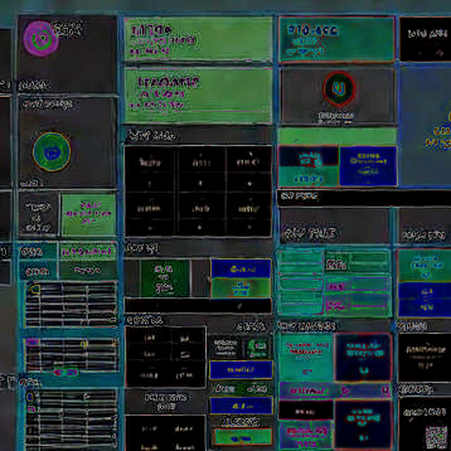The width and height of the screenshot is (451, 451).
Task: Click the green and blue circular emblem icon
Action: 52,152
